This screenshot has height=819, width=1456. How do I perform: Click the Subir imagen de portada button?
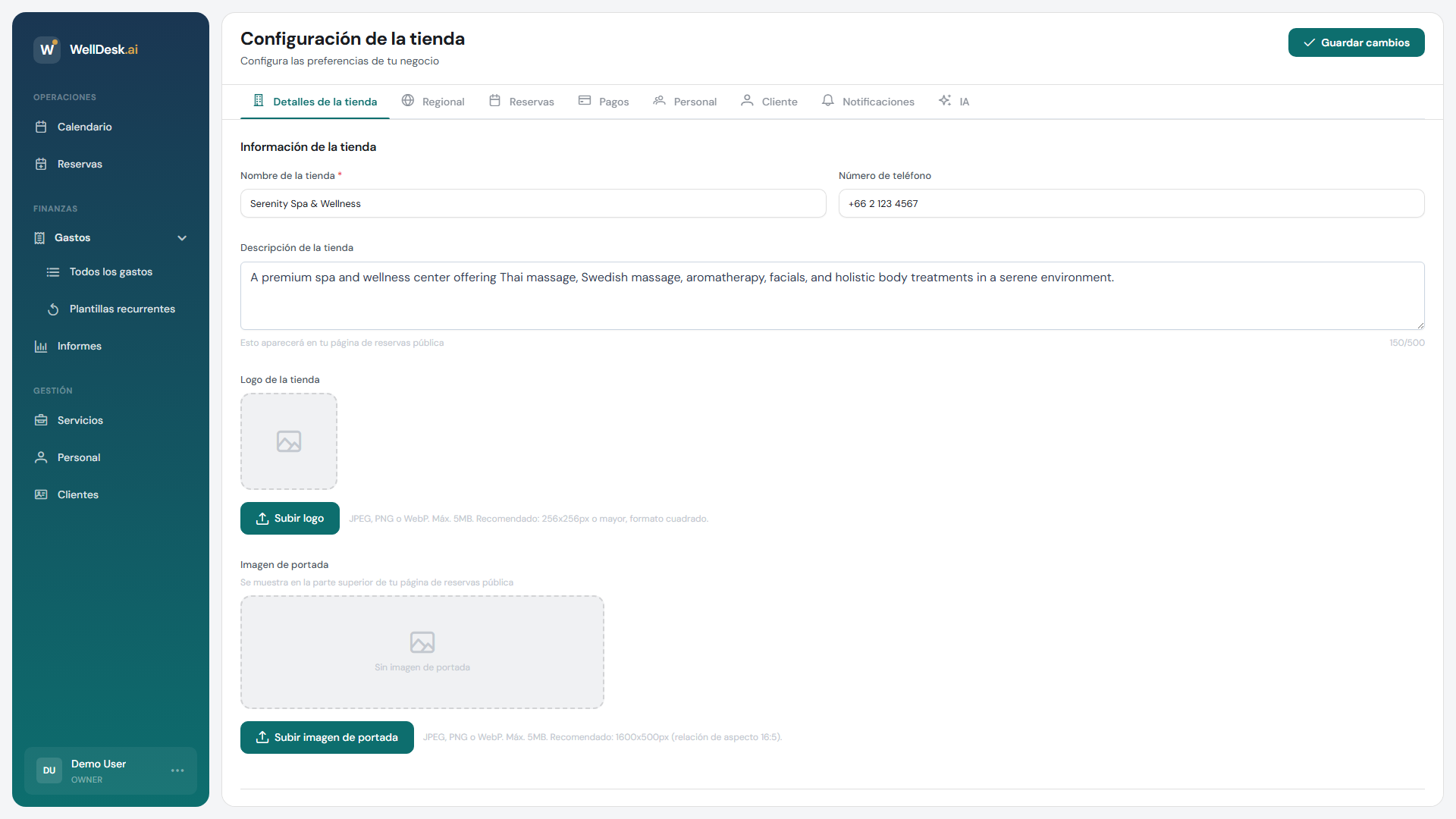tap(327, 737)
